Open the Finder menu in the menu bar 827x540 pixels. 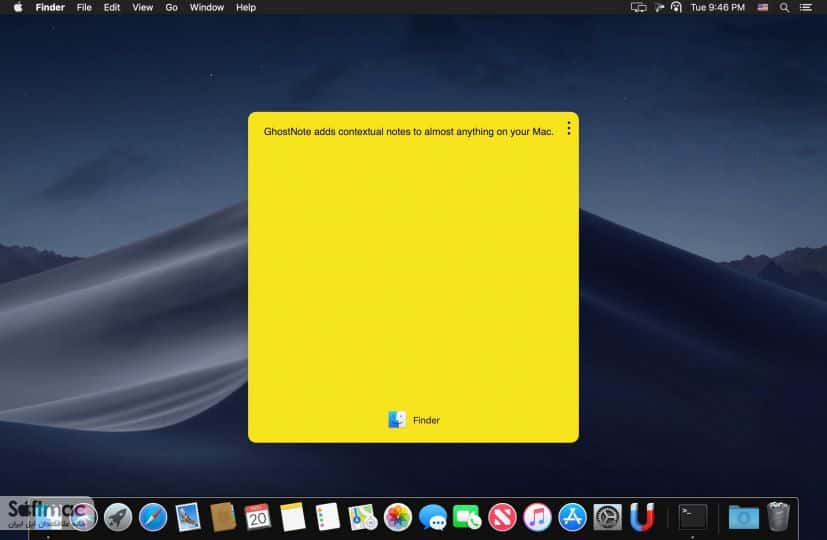tap(50, 7)
